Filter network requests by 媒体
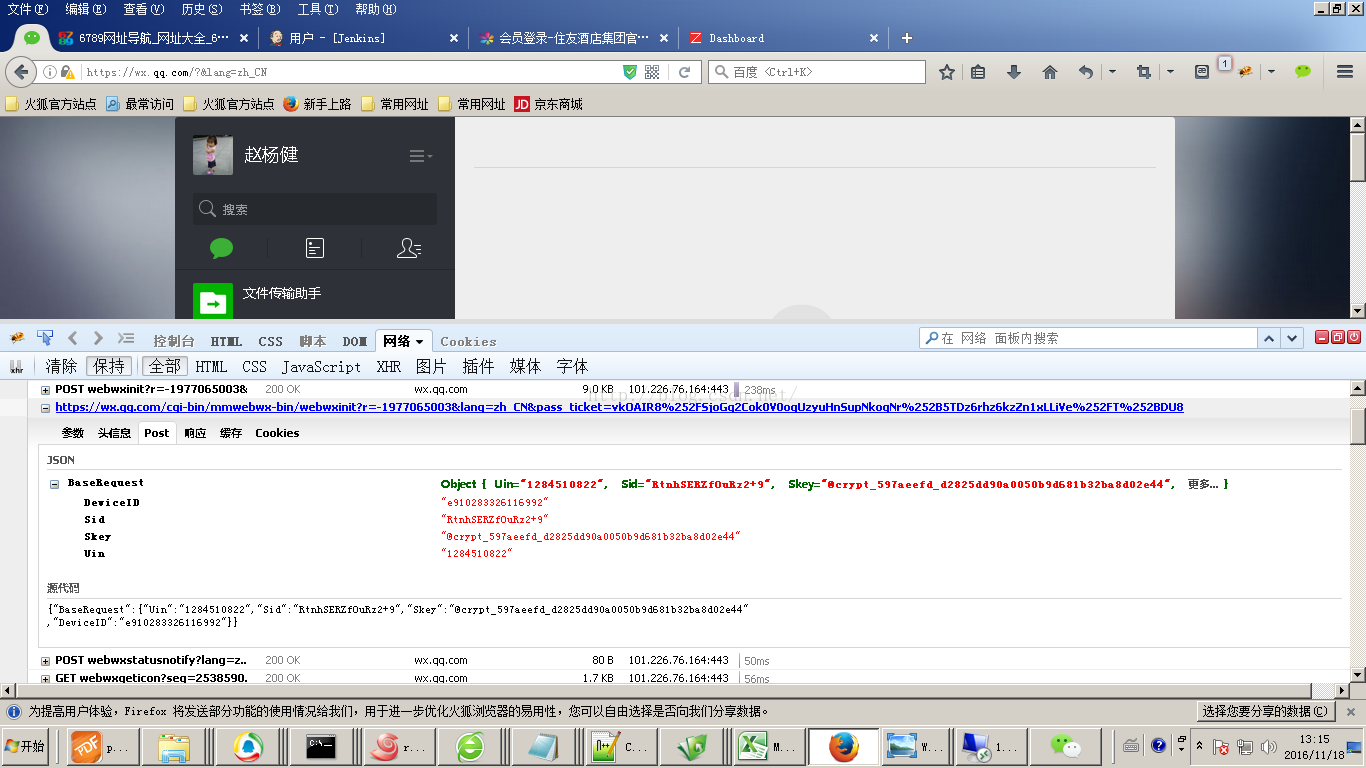 [525, 367]
